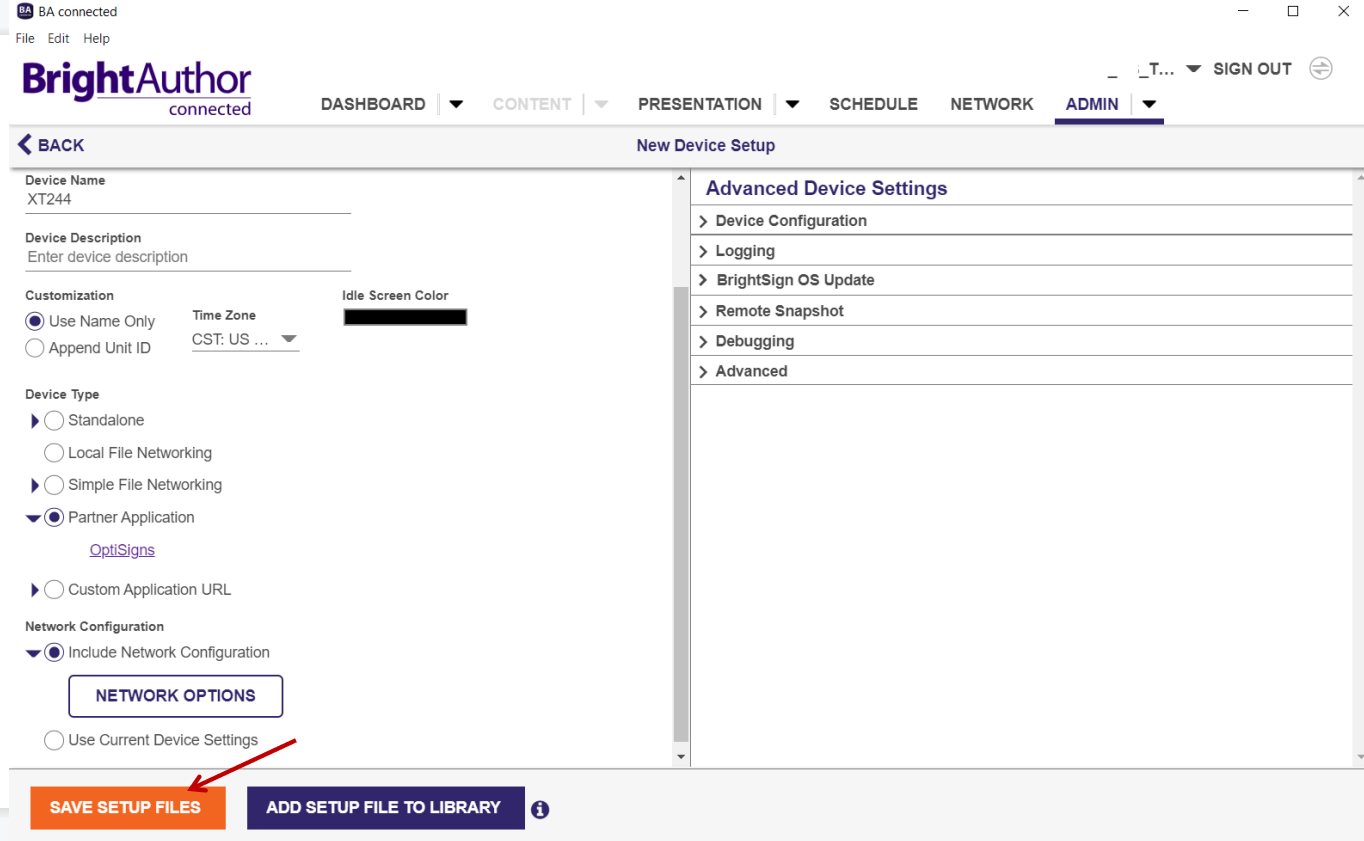Viewport: 1364px width, 841px height.
Task: Expand the Simple File Networking triangle
Action: (36, 486)
